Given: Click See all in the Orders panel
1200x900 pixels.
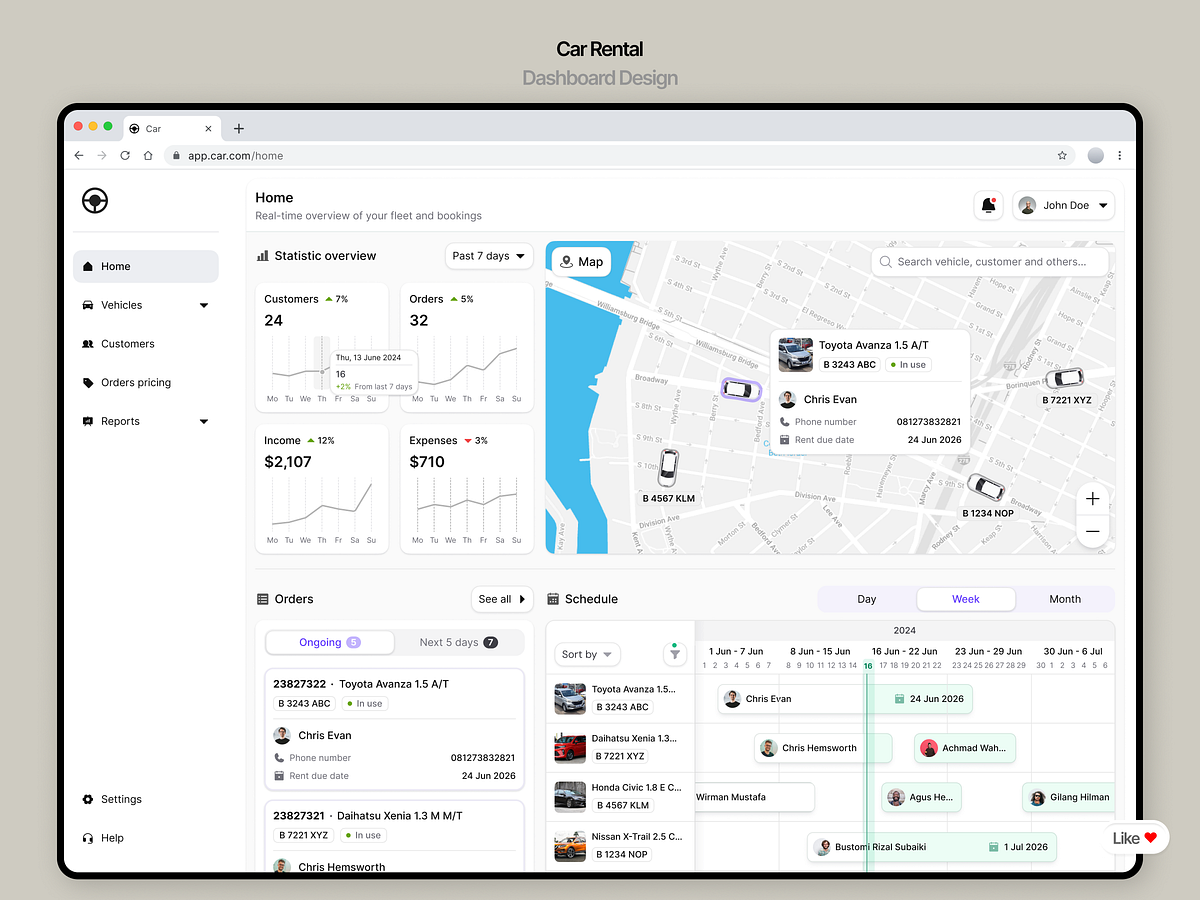Looking at the screenshot, I should point(502,598).
